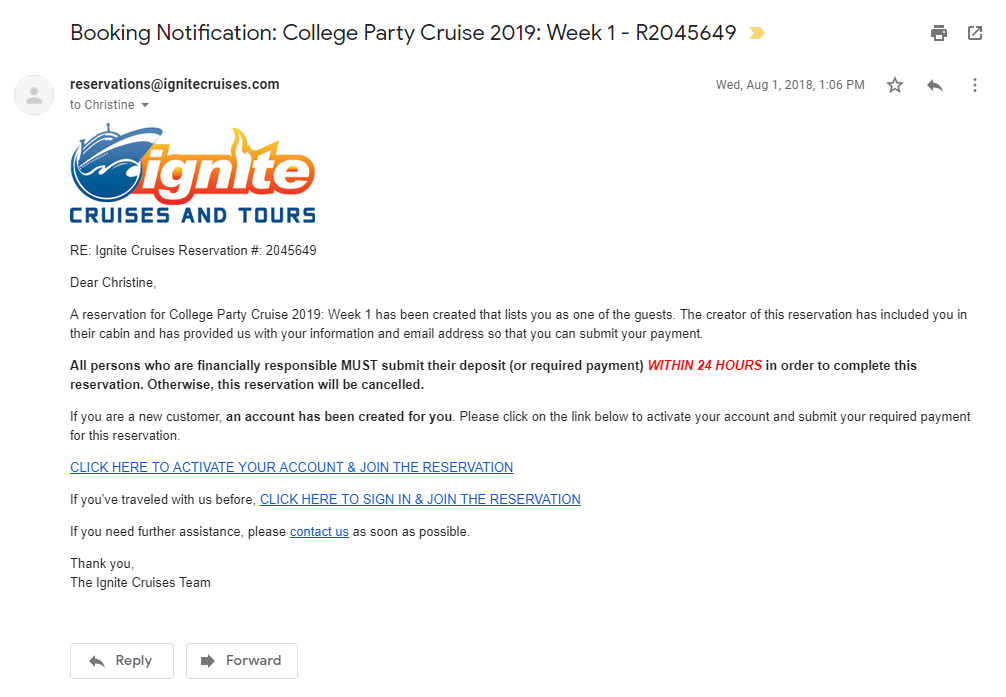This screenshot has width=1006, height=697.
Task: Click the Ignite Cruises and Tours logo
Action: pos(192,174)
